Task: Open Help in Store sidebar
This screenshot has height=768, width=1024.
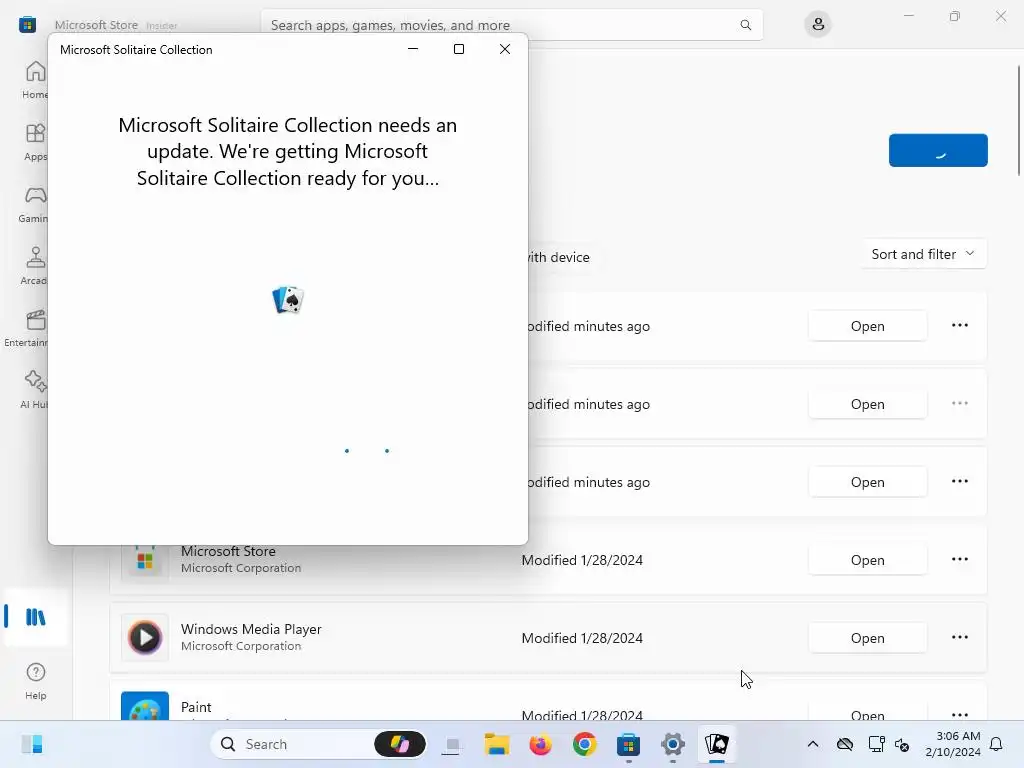Action: (x=35, y=681)
